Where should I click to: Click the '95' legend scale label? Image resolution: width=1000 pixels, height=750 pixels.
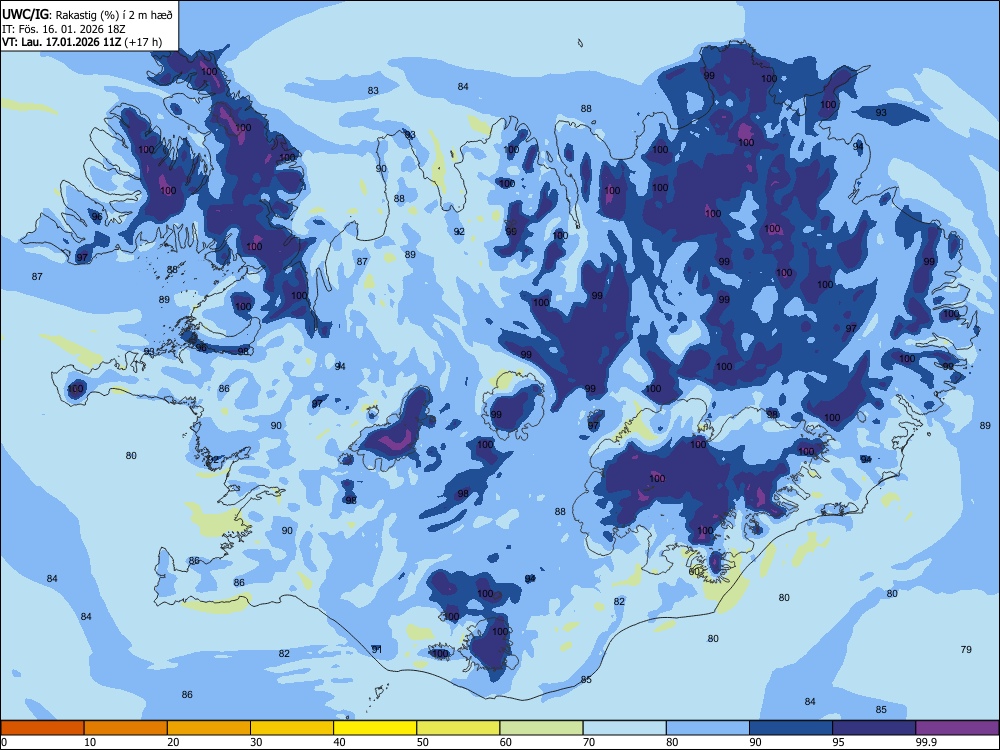tap(838, 742)
